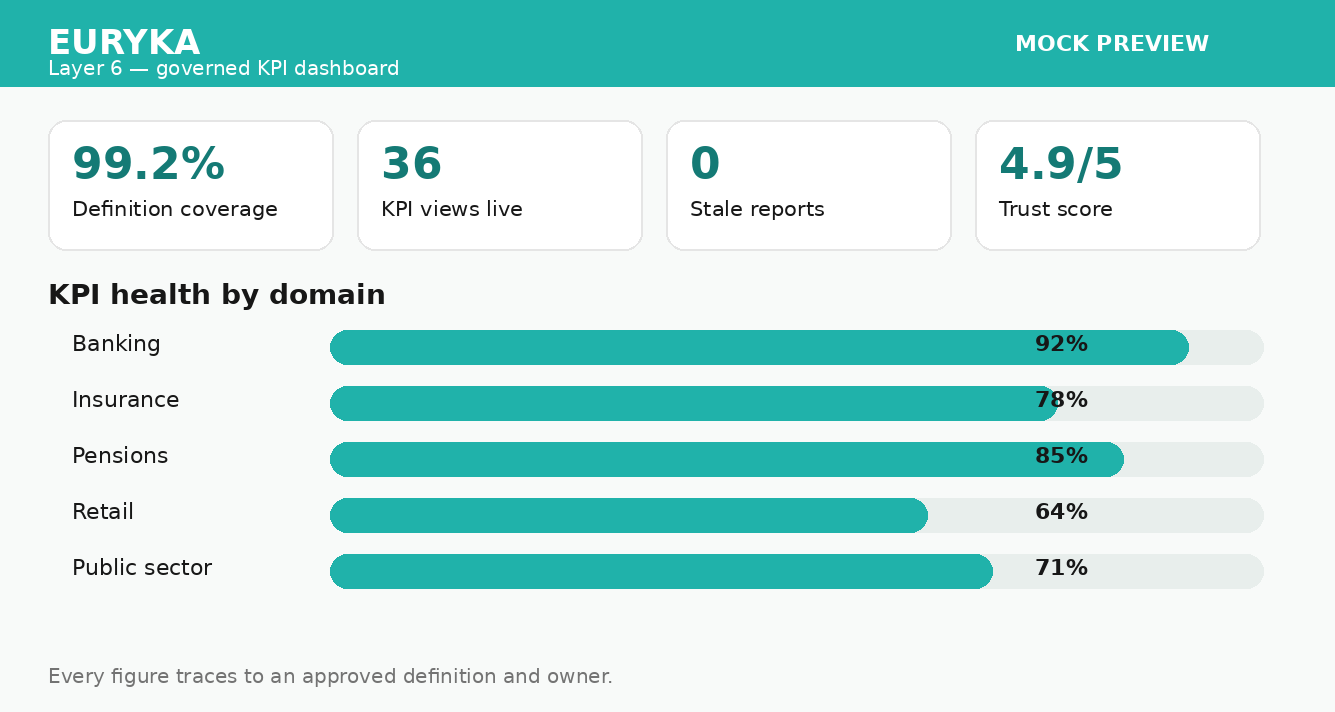Open the Stale reports card
Image resolution: width=1335 pixels, height=712 pixels.
coord(809,186)
